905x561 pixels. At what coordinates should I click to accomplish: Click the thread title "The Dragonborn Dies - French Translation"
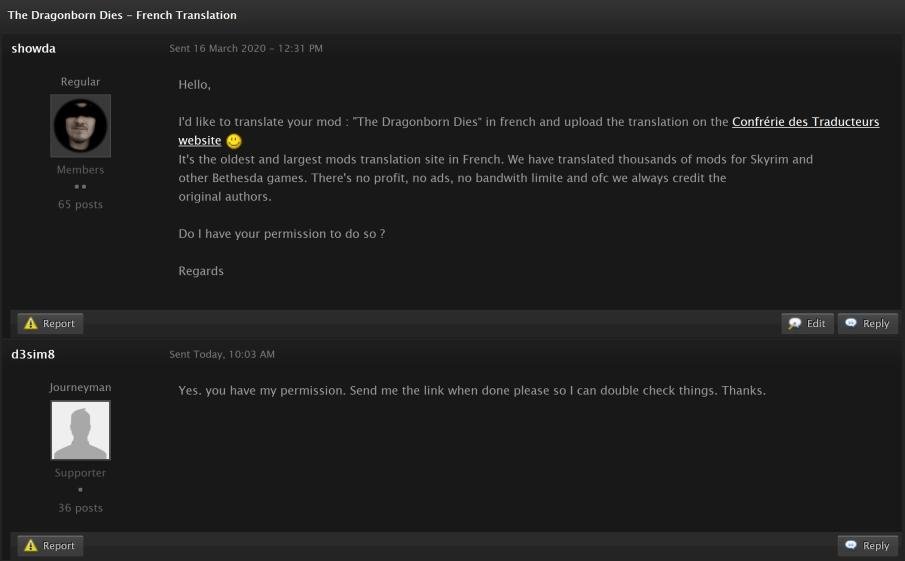(122, 16)
